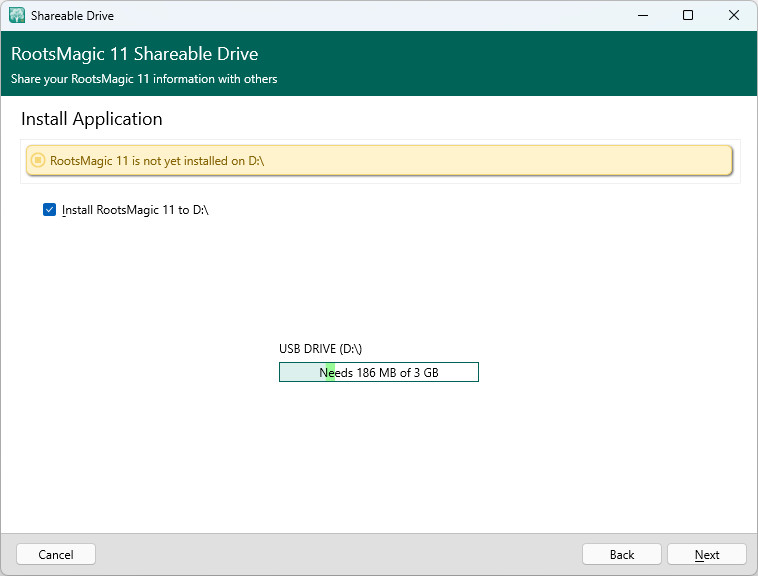
Task: Click the 'Shareable Drive' title bar text
Action: 73,16
